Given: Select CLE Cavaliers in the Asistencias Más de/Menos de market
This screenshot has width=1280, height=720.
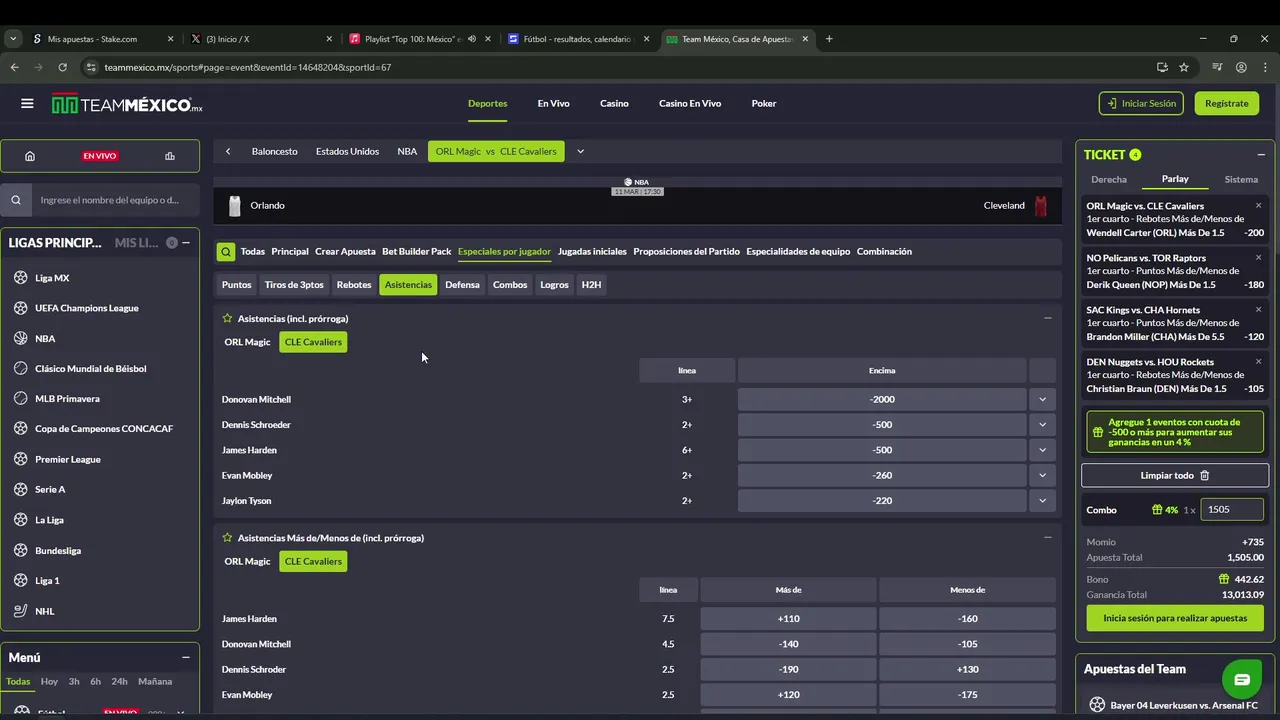Looking at the screenshot, I should click(313, 561).
